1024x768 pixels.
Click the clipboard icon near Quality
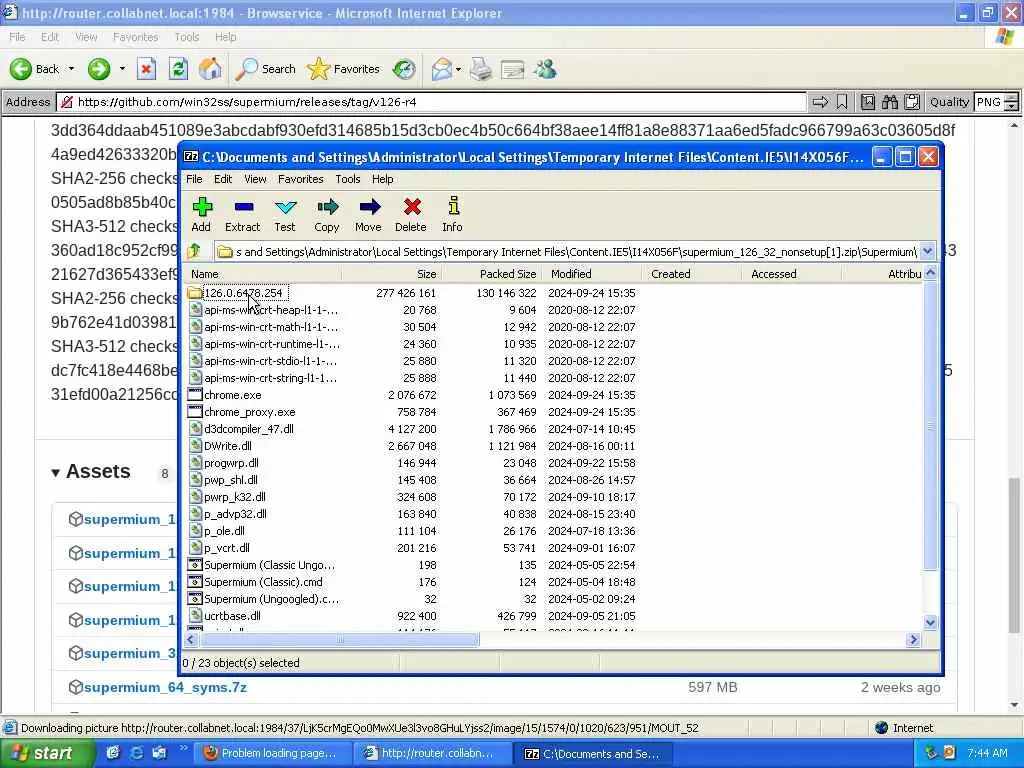click(x=912, y=102)
